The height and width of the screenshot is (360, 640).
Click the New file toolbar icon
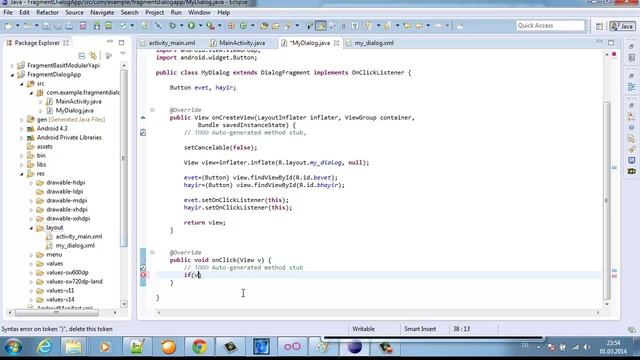point(8,26)
